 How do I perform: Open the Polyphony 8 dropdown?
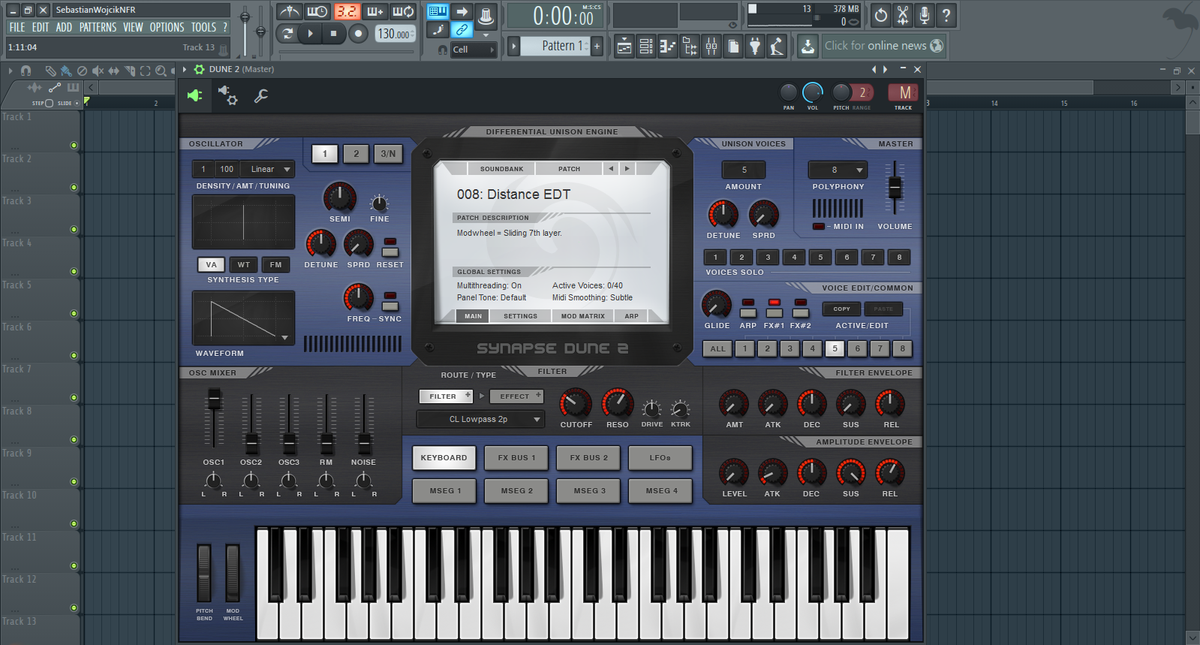pyautogui.click(x=837, y=169)
